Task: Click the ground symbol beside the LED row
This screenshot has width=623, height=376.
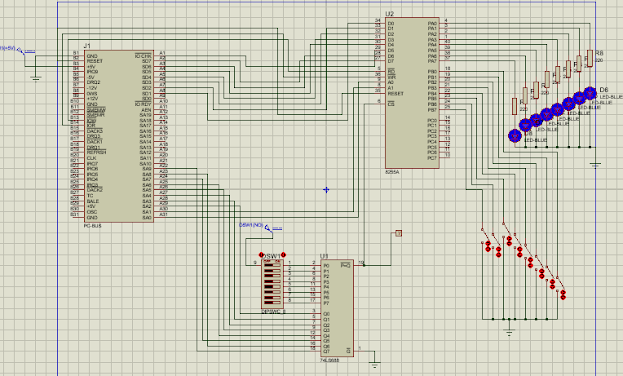Action: (x=595, y=165)
